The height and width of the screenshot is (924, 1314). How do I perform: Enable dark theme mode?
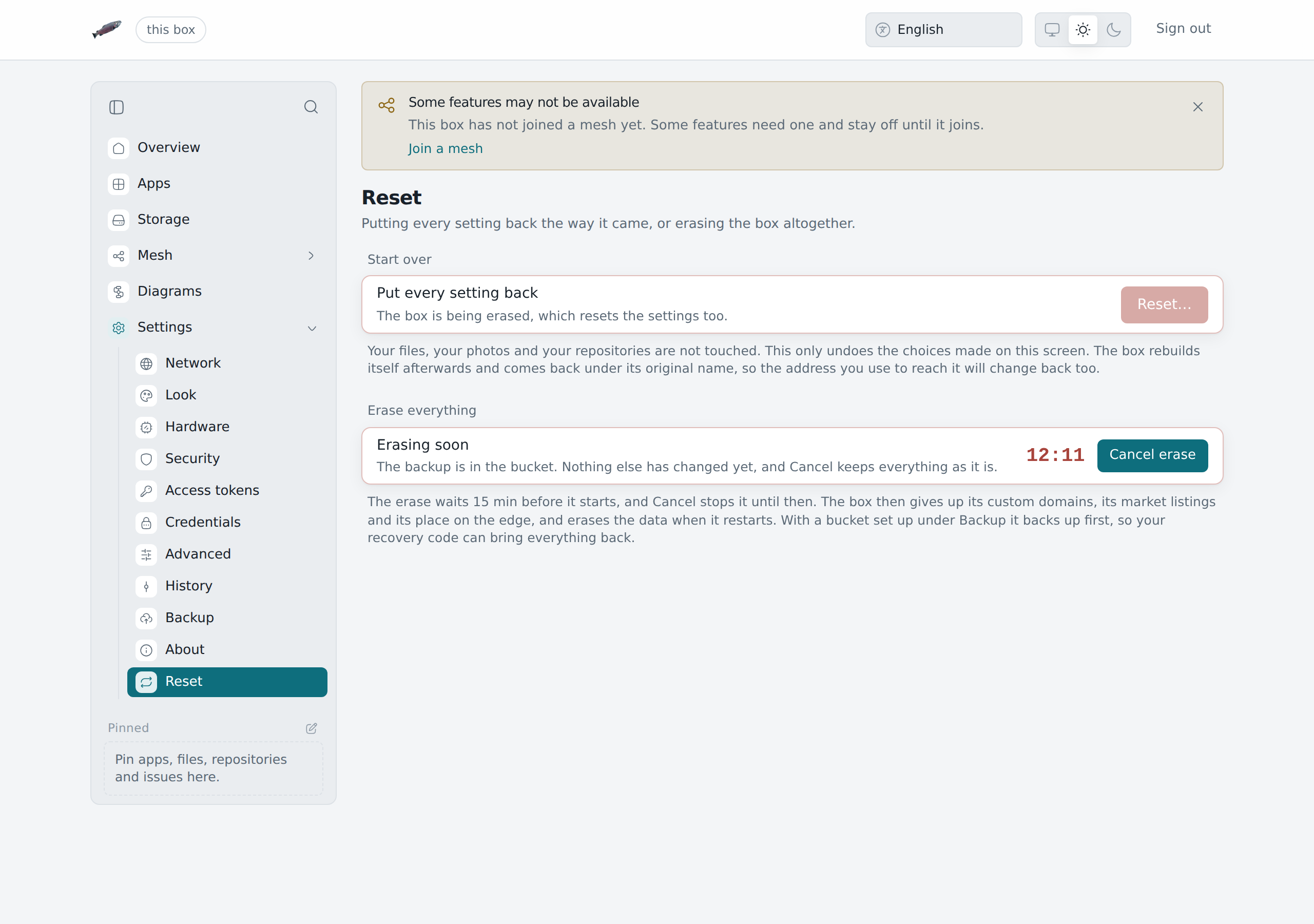point(1114,30)
